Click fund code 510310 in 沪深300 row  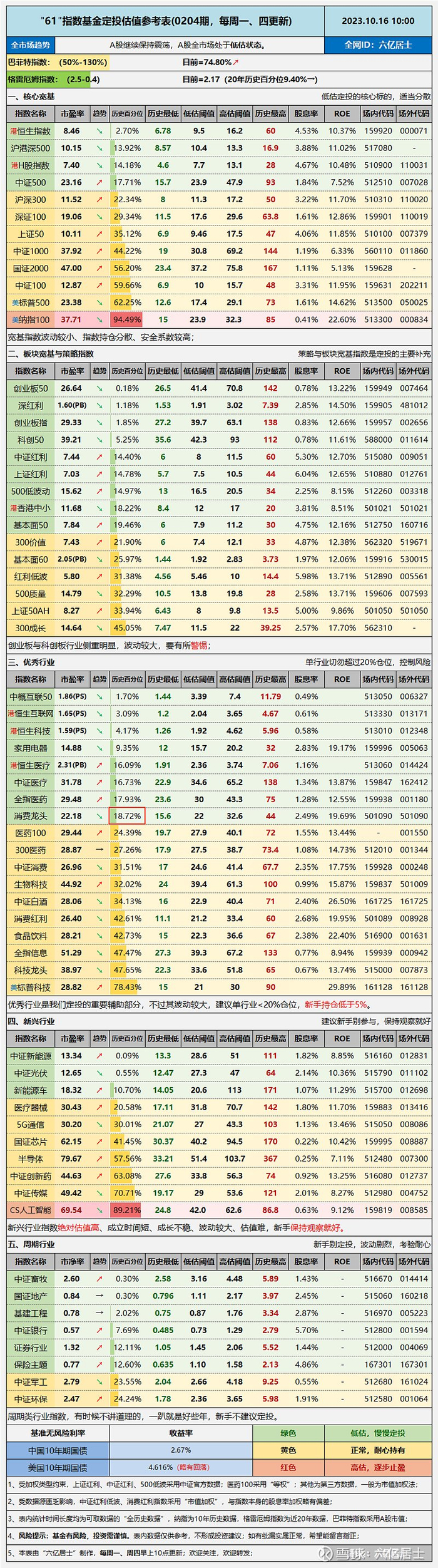coord(378,199)
